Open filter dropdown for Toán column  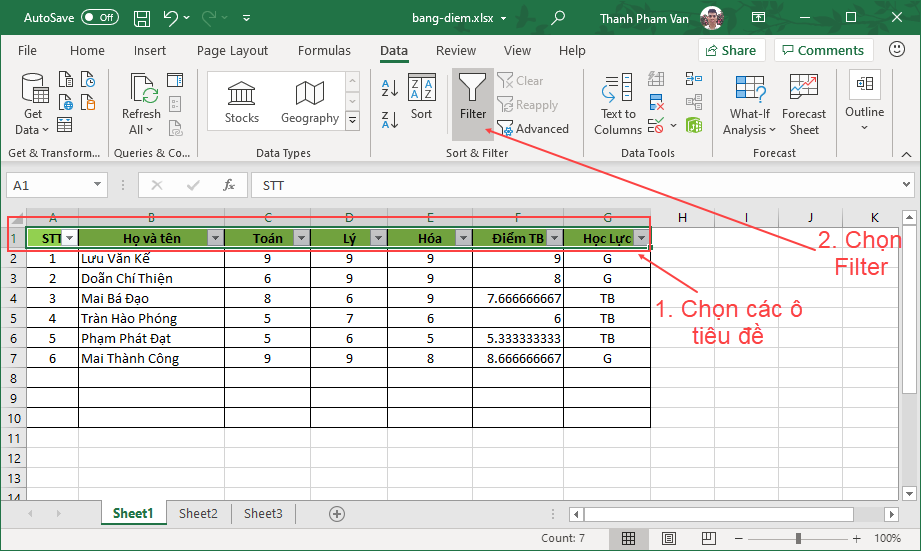tap(298, 238)
